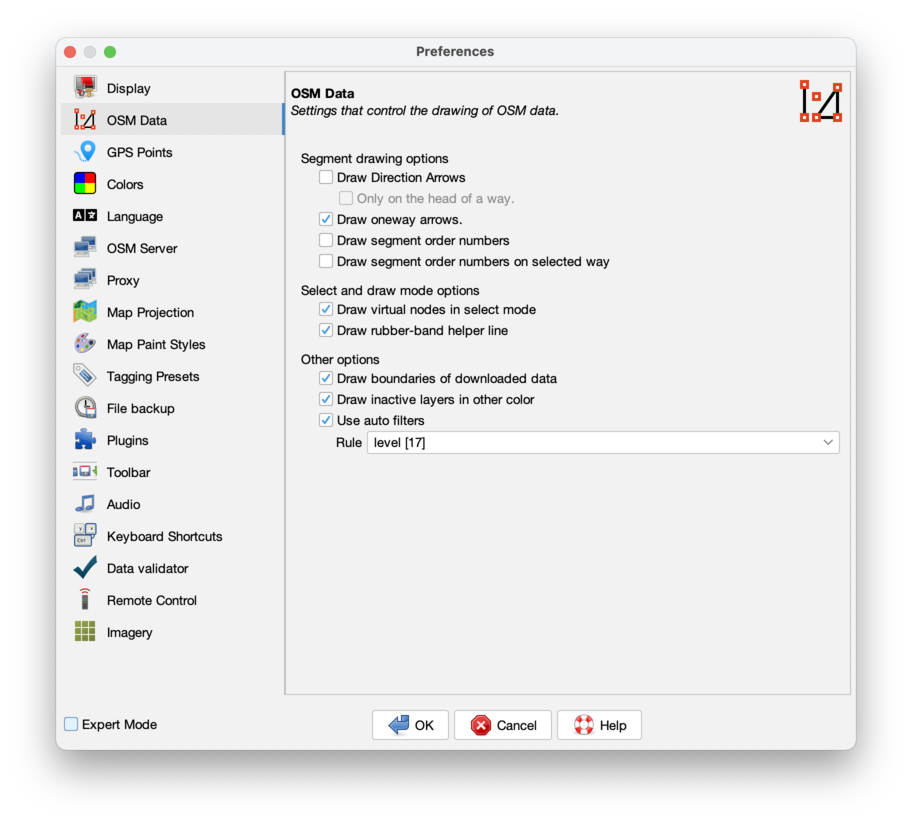The image size is (912, 824).
Task: Open the Rule level dropdown
Action: click(603, 442)
